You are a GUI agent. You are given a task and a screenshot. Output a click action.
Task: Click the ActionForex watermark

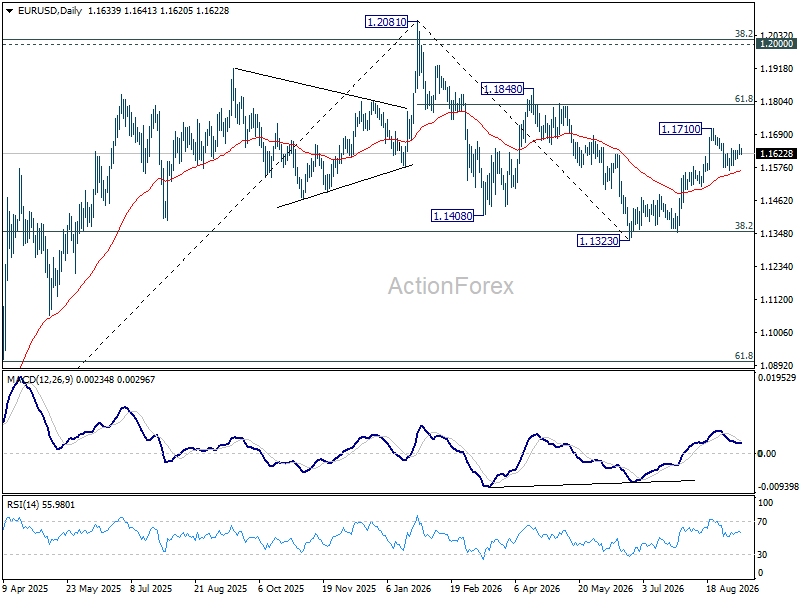pyautogui.click(x=451, y=286)
